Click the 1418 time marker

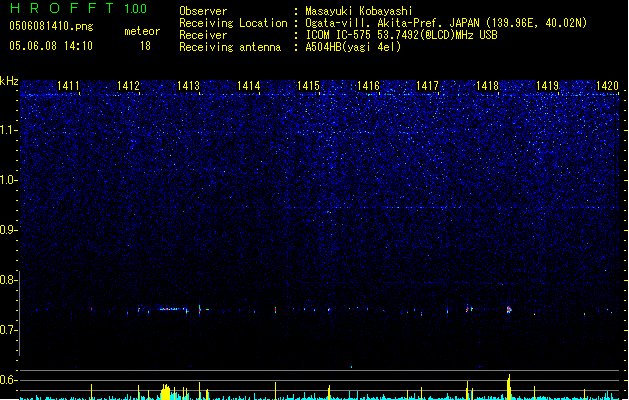point(487,86)
